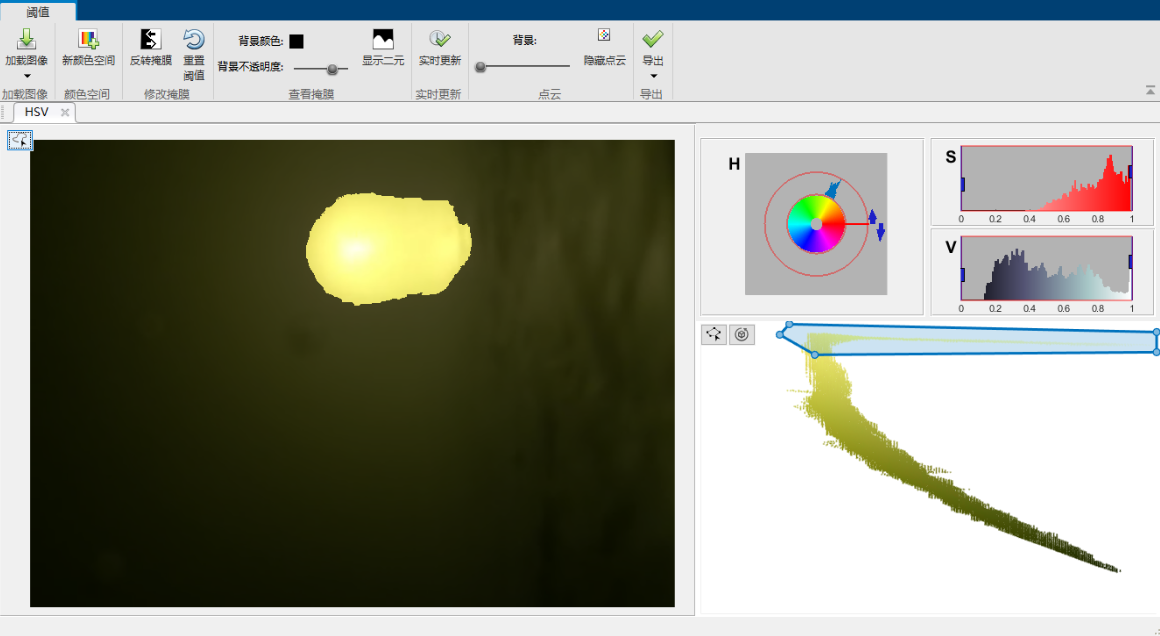Click the Load Image (加载图像) icon

coord(26,39)
